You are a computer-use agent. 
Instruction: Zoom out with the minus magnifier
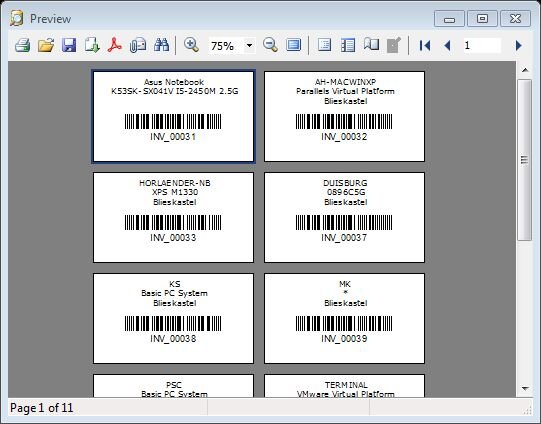[270, 45]
